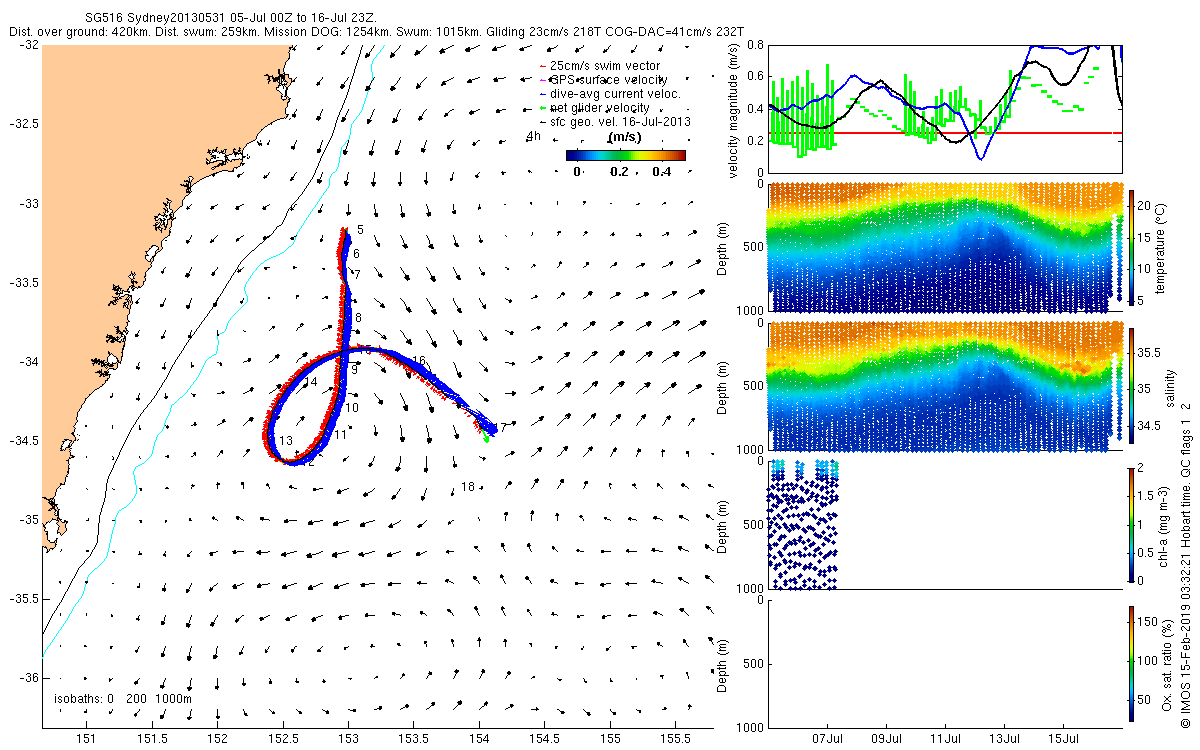Viewport: 1200px width, 750px height.
Task: Click the velocity (m/s) colorbar in the map legend
Action: (626, 155)
